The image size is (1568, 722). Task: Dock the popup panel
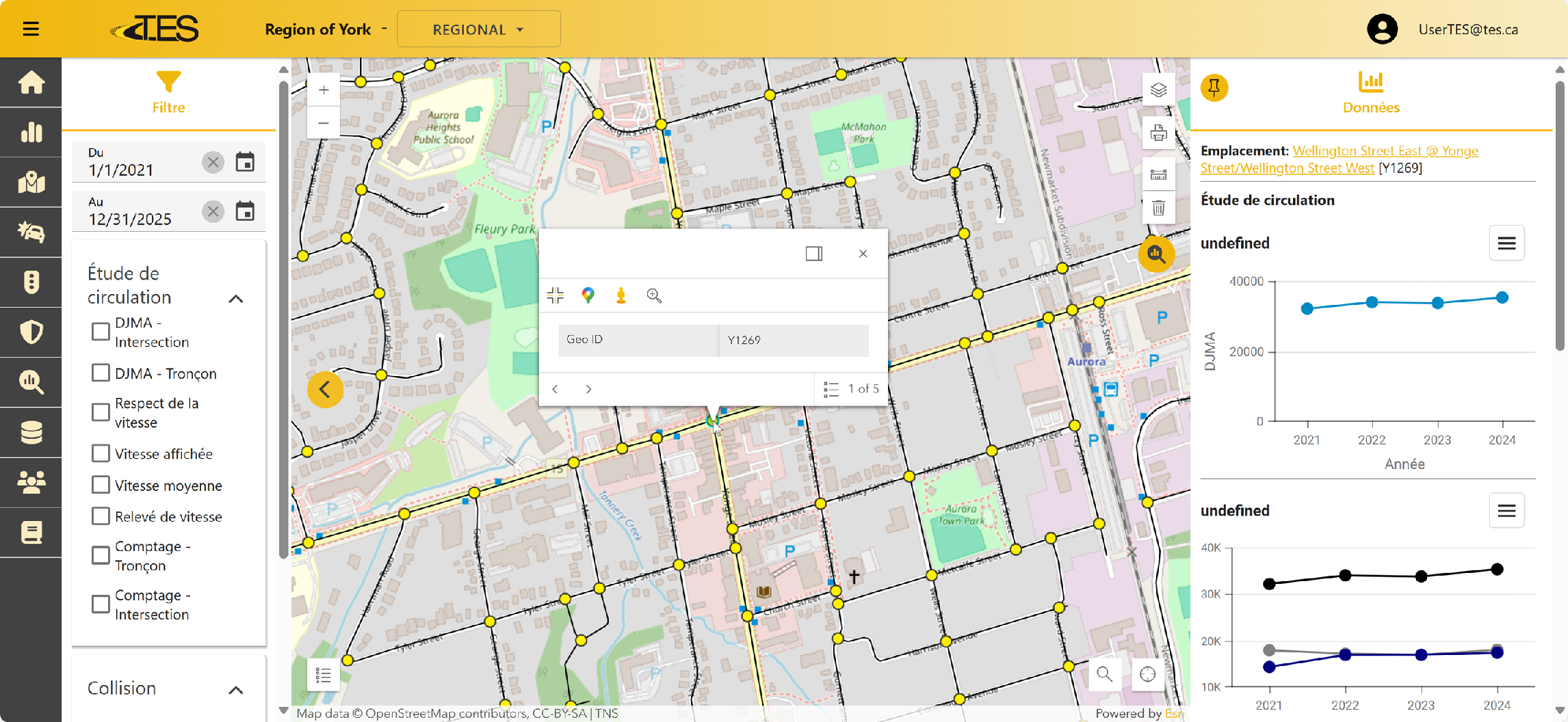coord(813,254)
